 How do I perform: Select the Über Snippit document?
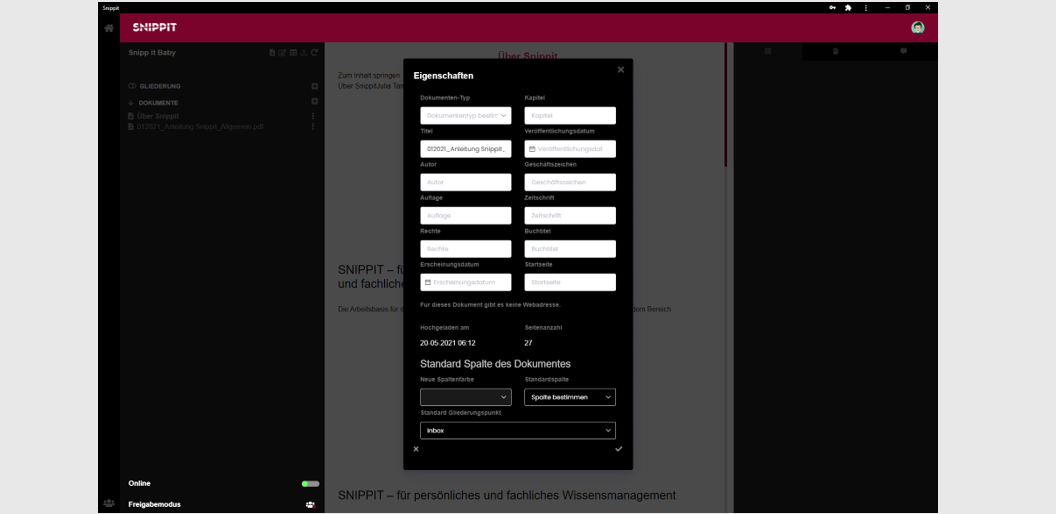(x=158, y=117)
